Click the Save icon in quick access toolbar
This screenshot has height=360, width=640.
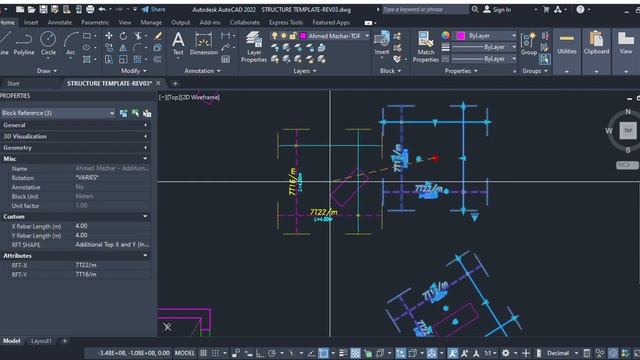point(43,9)
